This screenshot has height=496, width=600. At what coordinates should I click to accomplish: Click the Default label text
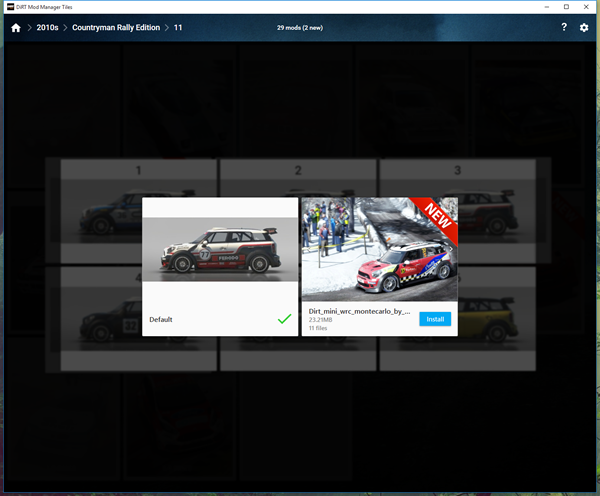pos(161,320)
